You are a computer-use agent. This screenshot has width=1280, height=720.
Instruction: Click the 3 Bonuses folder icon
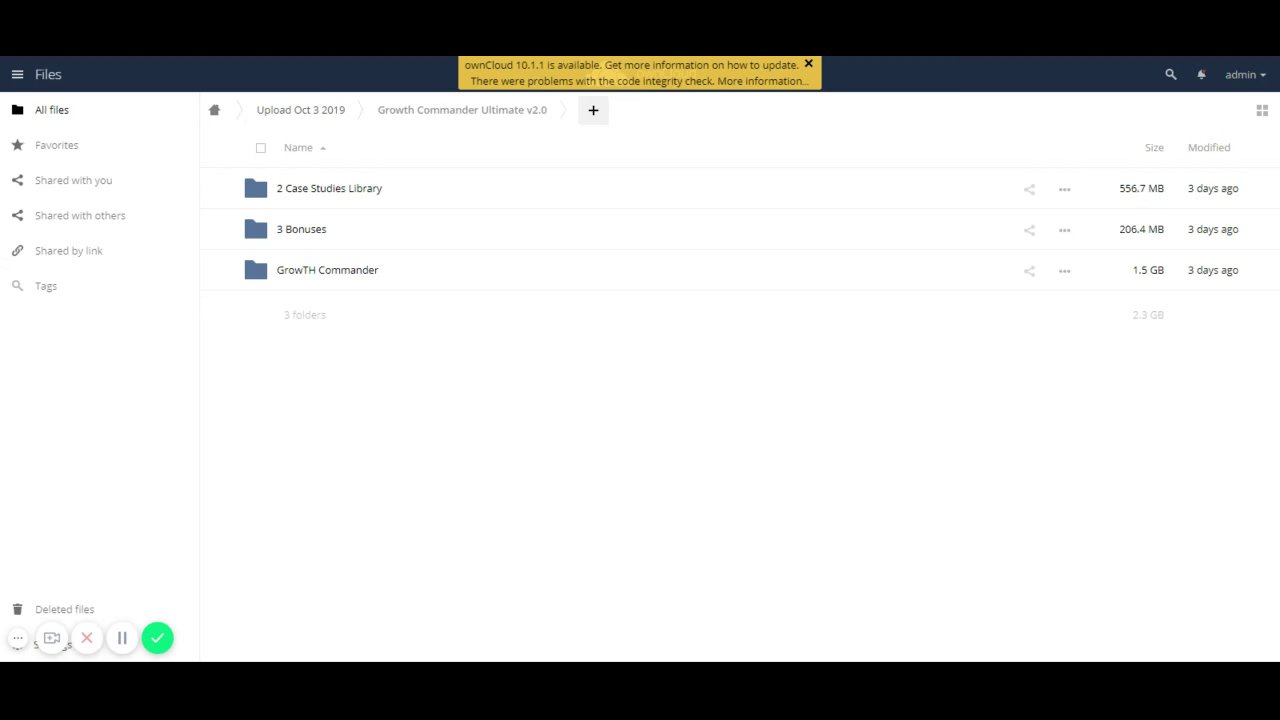point(256,229)
